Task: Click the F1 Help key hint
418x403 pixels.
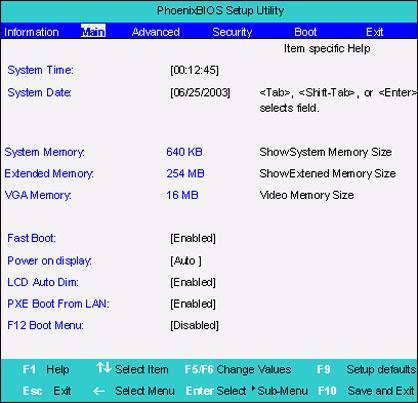Action: tap(46, 369)
